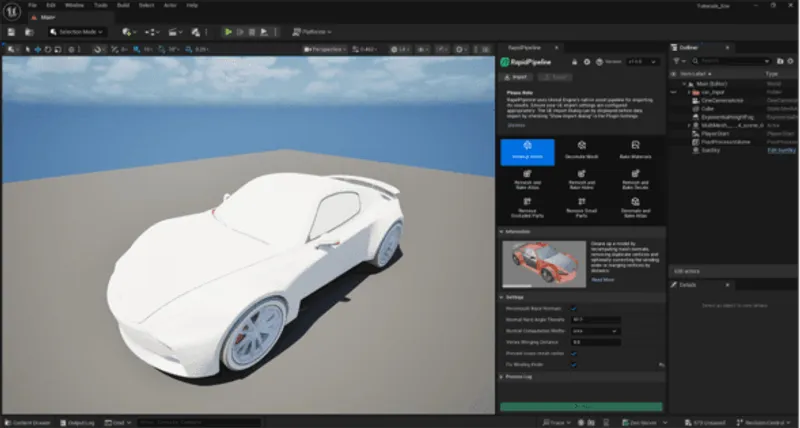Click the Save icon in main toolbar
This screenshot has width=800, height=428.
click(x=13, y=31)
